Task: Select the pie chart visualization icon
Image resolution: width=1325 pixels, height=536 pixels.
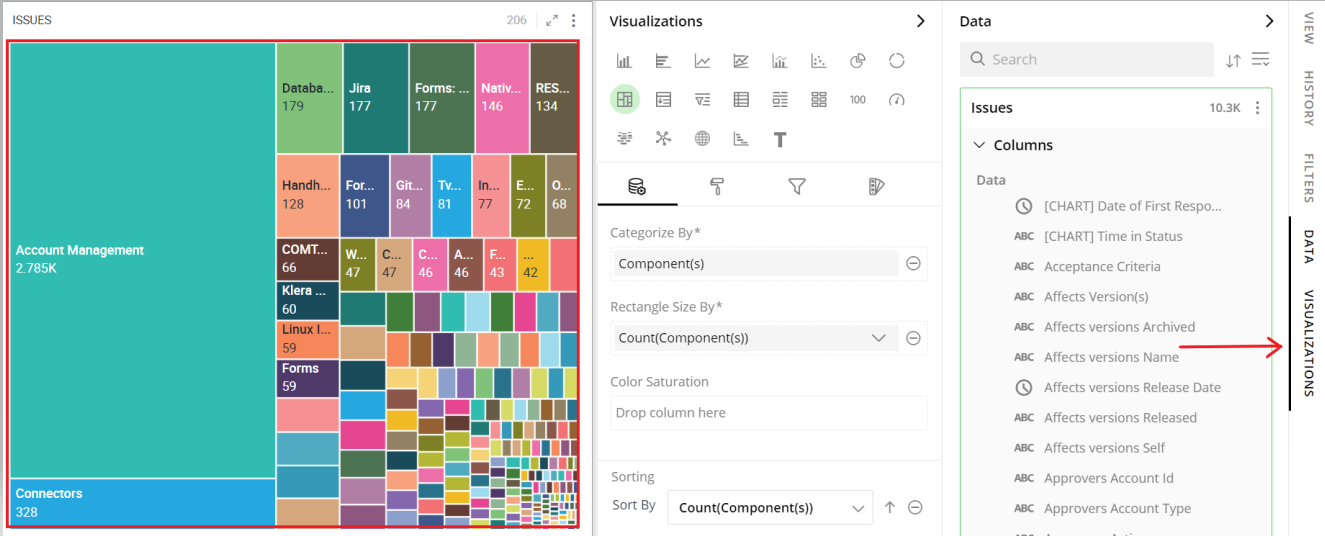Action: click(x=857, y=61)
